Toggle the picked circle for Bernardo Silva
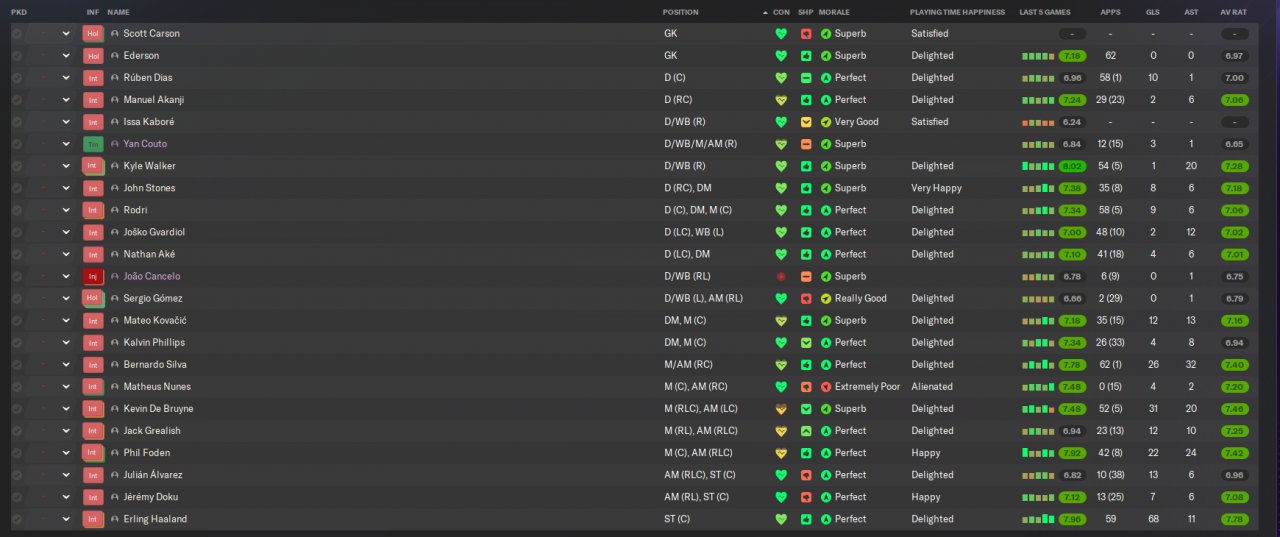Image resolution: width=1280 pixels, height=537 pixels. 17,365
